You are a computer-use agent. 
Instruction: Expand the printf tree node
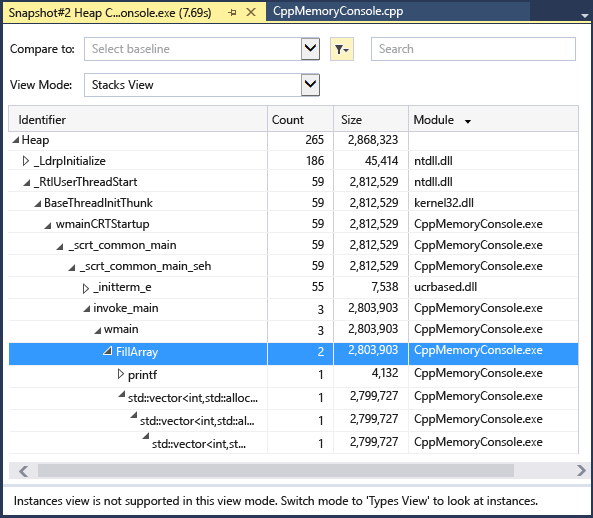(120, 374)
